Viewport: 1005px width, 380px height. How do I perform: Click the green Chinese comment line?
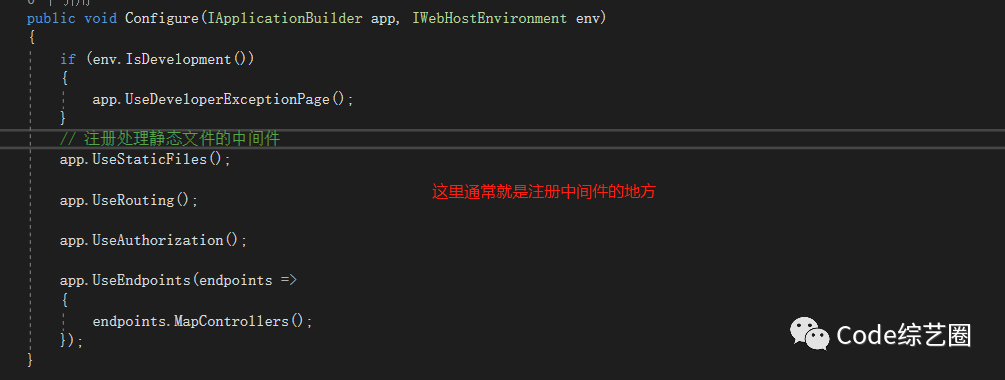coord(170,138)
